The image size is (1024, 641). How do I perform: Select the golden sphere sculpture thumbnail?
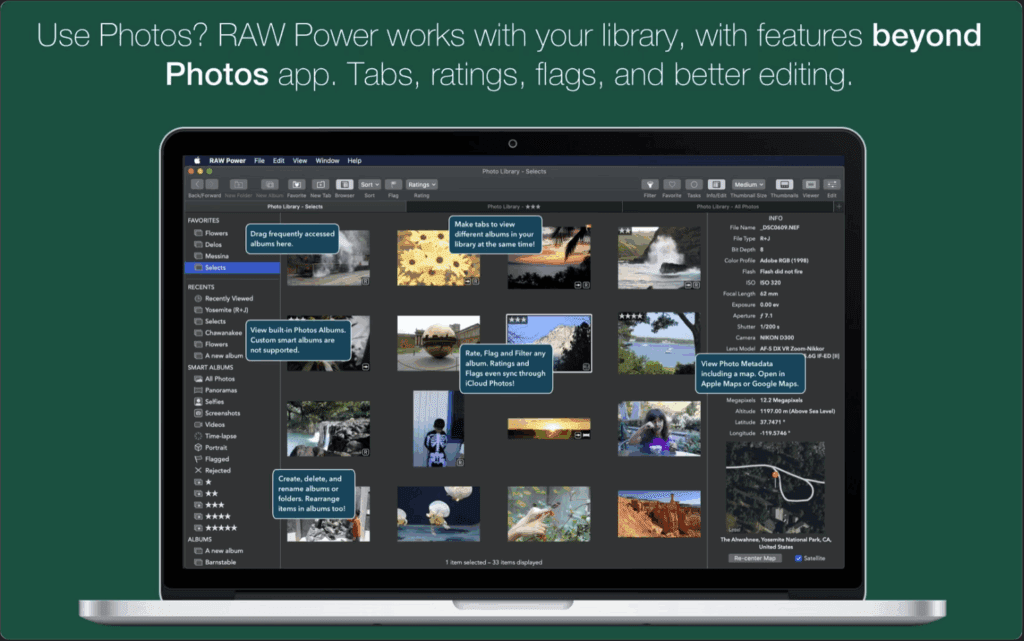[x=438, y=343]
